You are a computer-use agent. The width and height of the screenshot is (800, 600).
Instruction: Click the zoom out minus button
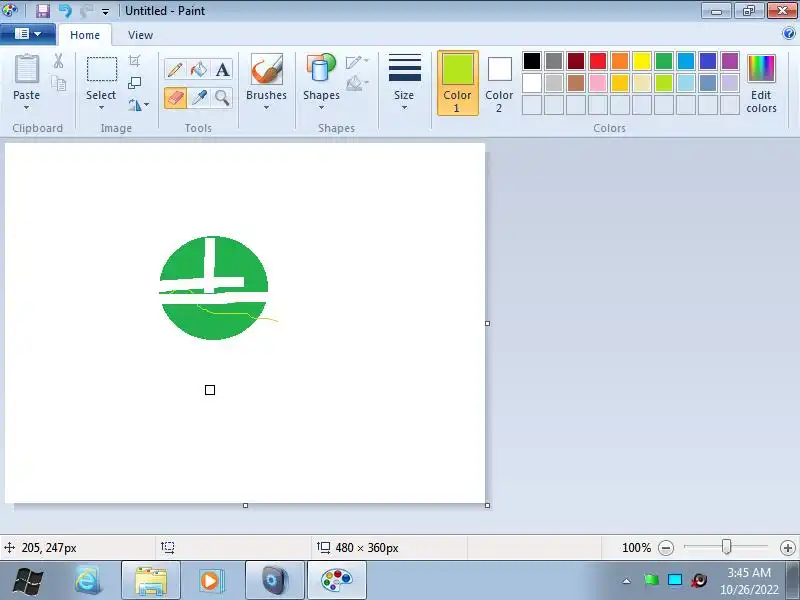[666, 548]
